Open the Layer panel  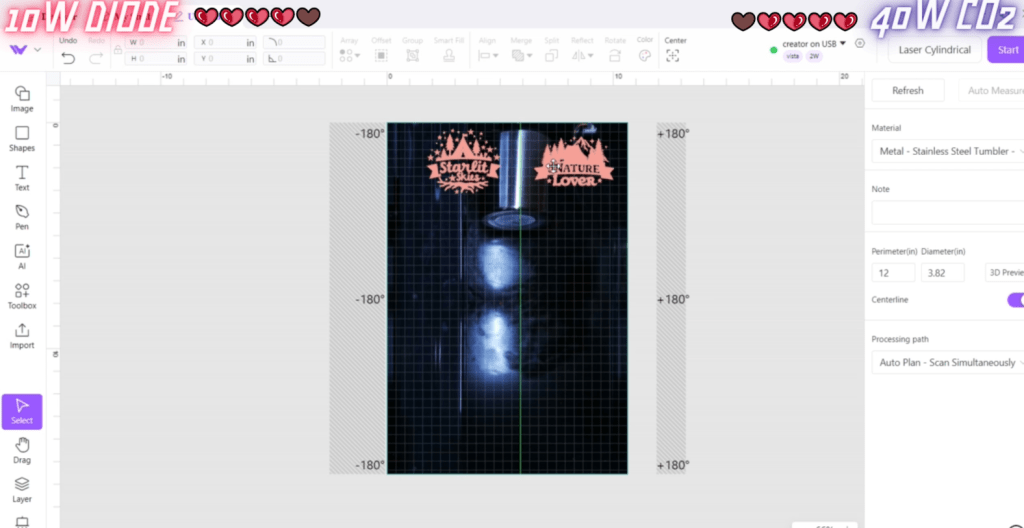22,488
